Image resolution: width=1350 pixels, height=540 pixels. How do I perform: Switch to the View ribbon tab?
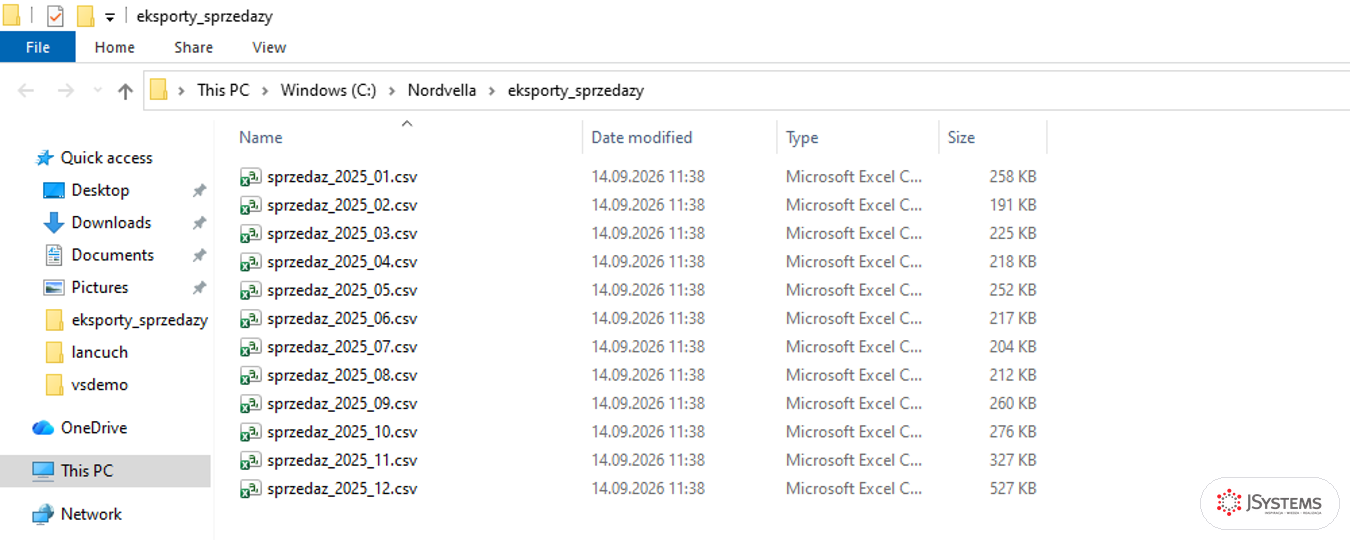[x=269, y=47]
